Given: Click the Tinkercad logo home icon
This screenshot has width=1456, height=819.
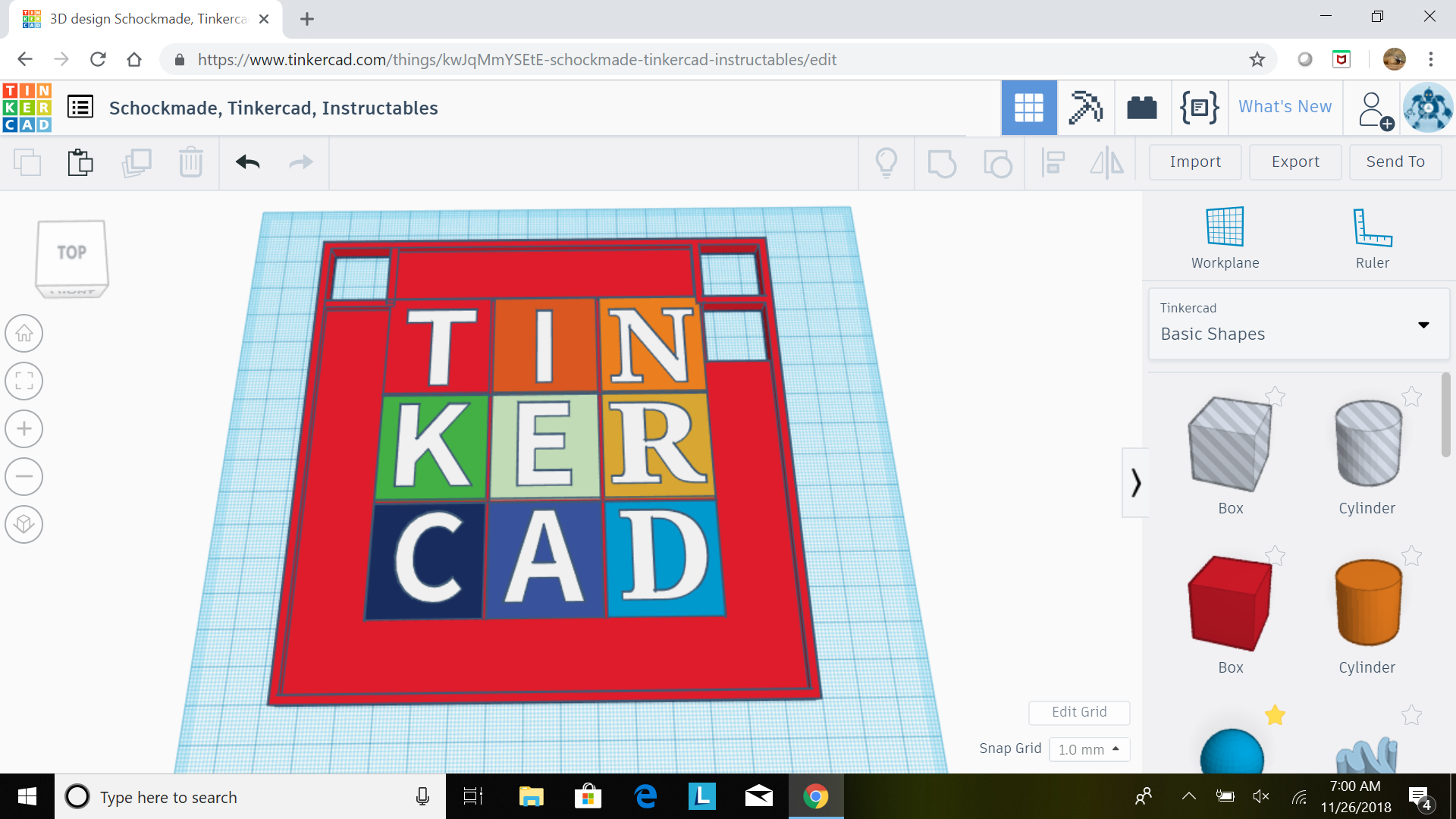Looking at the screenshot, I should pyautogui.click(x=27, y=108).
